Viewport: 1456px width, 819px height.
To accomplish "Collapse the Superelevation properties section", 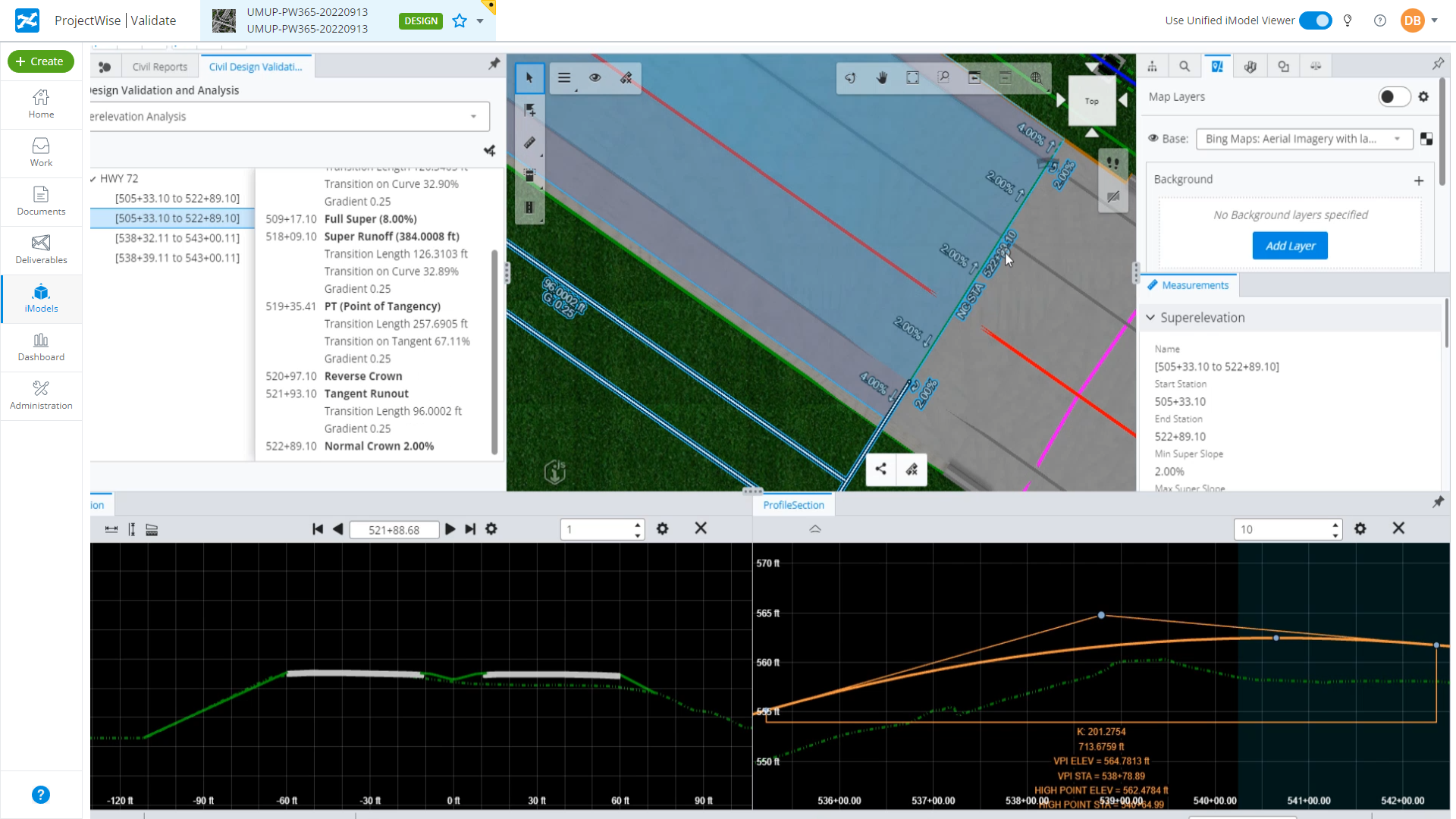I will click(x=1150, y=318).
